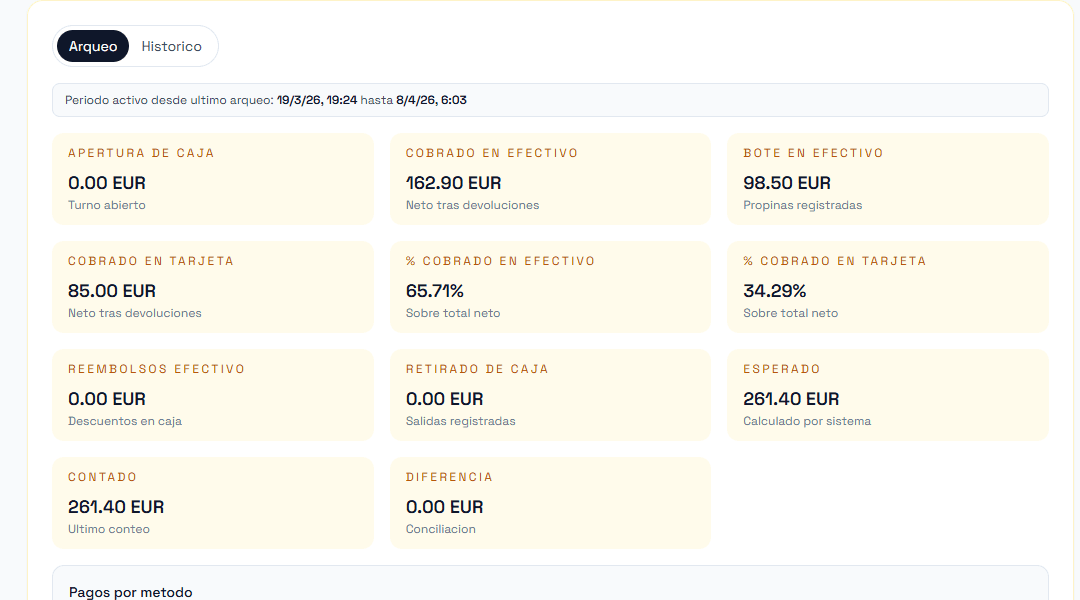Switch to the Arqueo tab

click(93, 46)
